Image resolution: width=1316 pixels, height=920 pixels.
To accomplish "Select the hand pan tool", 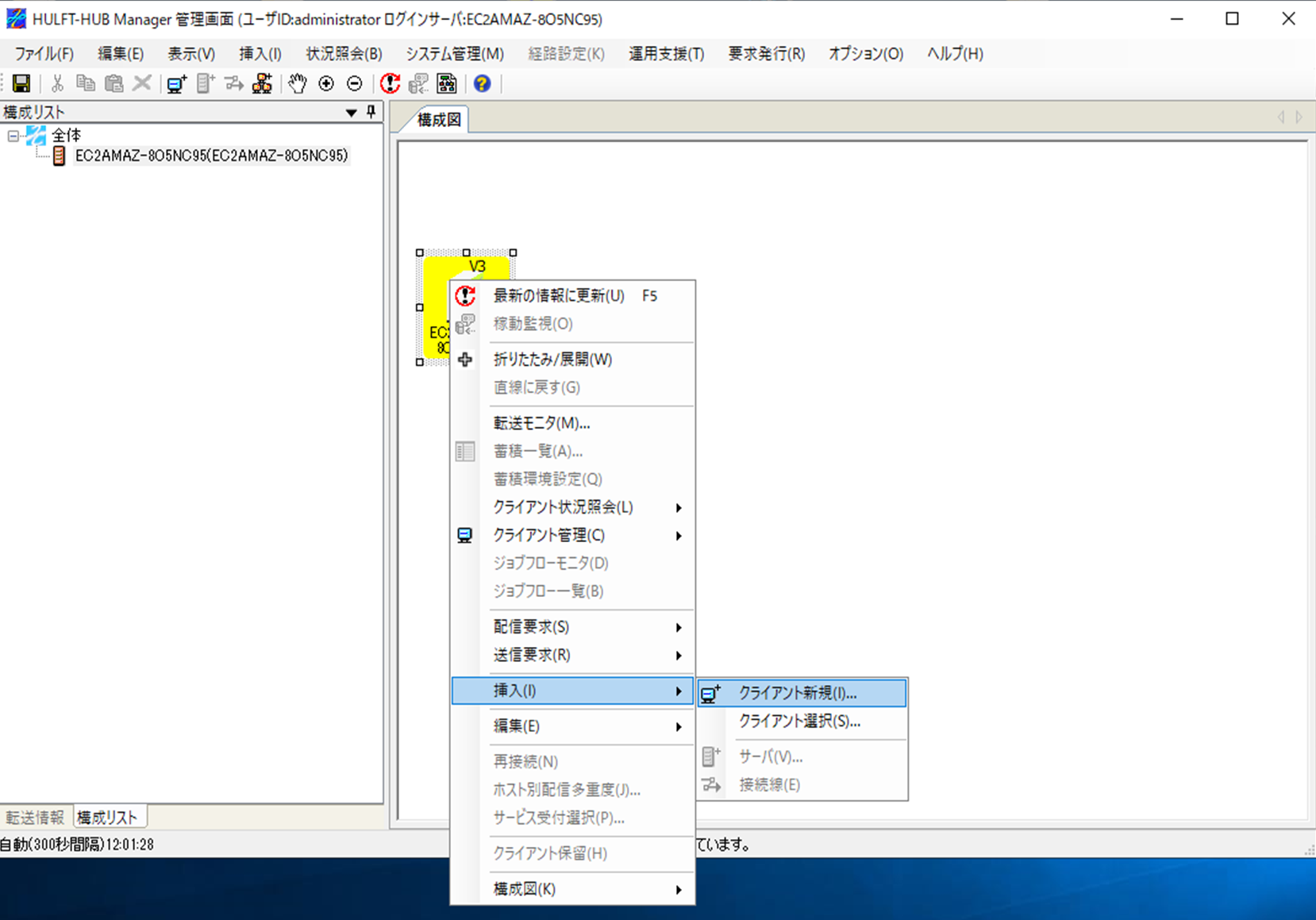I will click(298, 83).
